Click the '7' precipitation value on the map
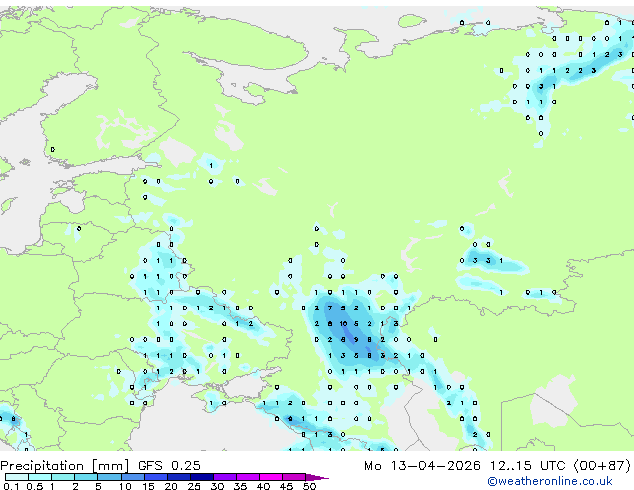This screenshot has width=634, height=490. pyautogui.click(x=330, y=308)
